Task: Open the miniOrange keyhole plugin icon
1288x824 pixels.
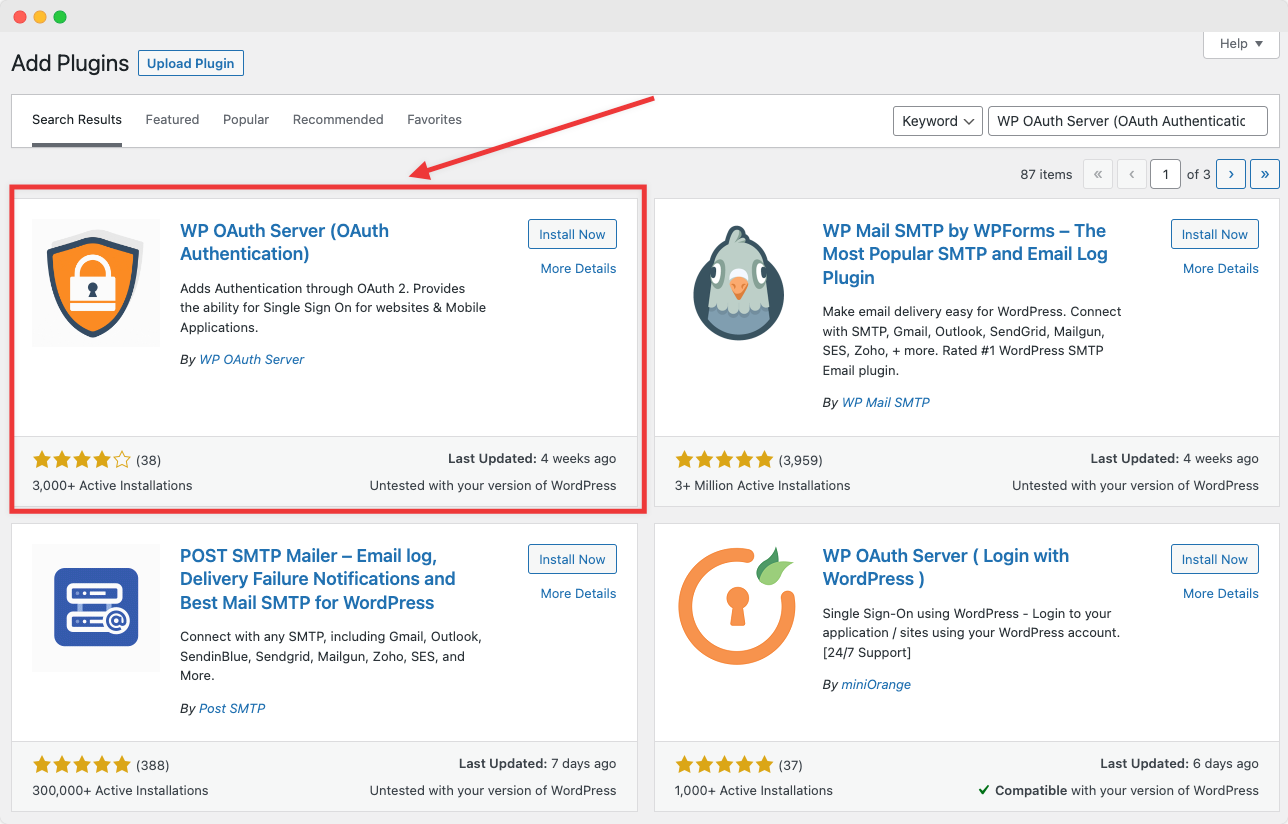Action: coord(739,608)
